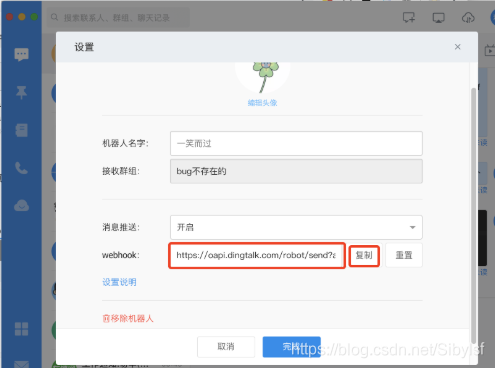Viewport: 495px width, 368px height.
Task: Click the 编辑头像 link
Action: pyautogui.click(x=263, y=103)
